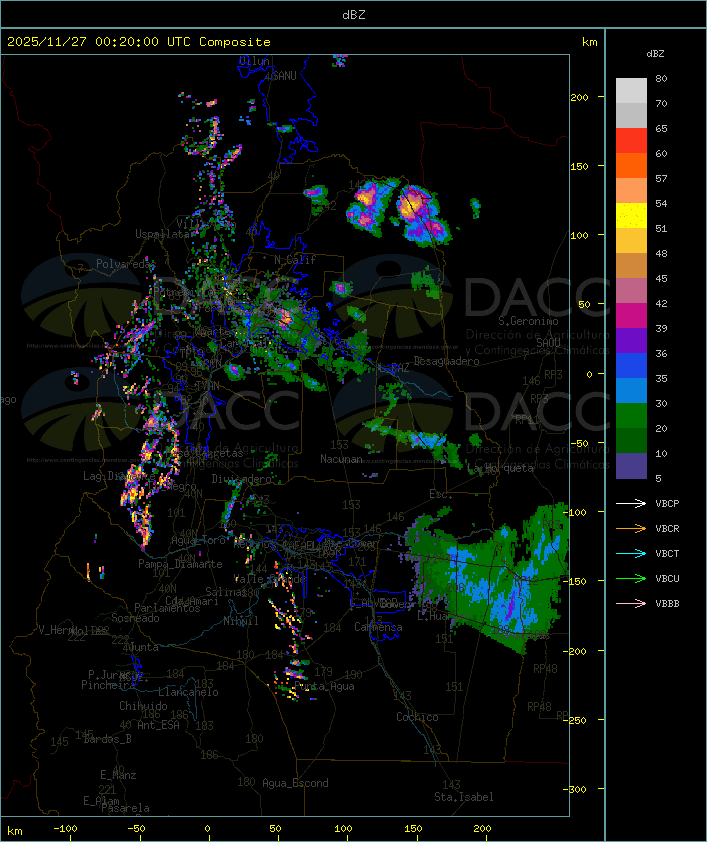Screen dimensions: 707x842
Task: Click the 'km' label at the bottom-left corner
Action: [x=15, y=831]
